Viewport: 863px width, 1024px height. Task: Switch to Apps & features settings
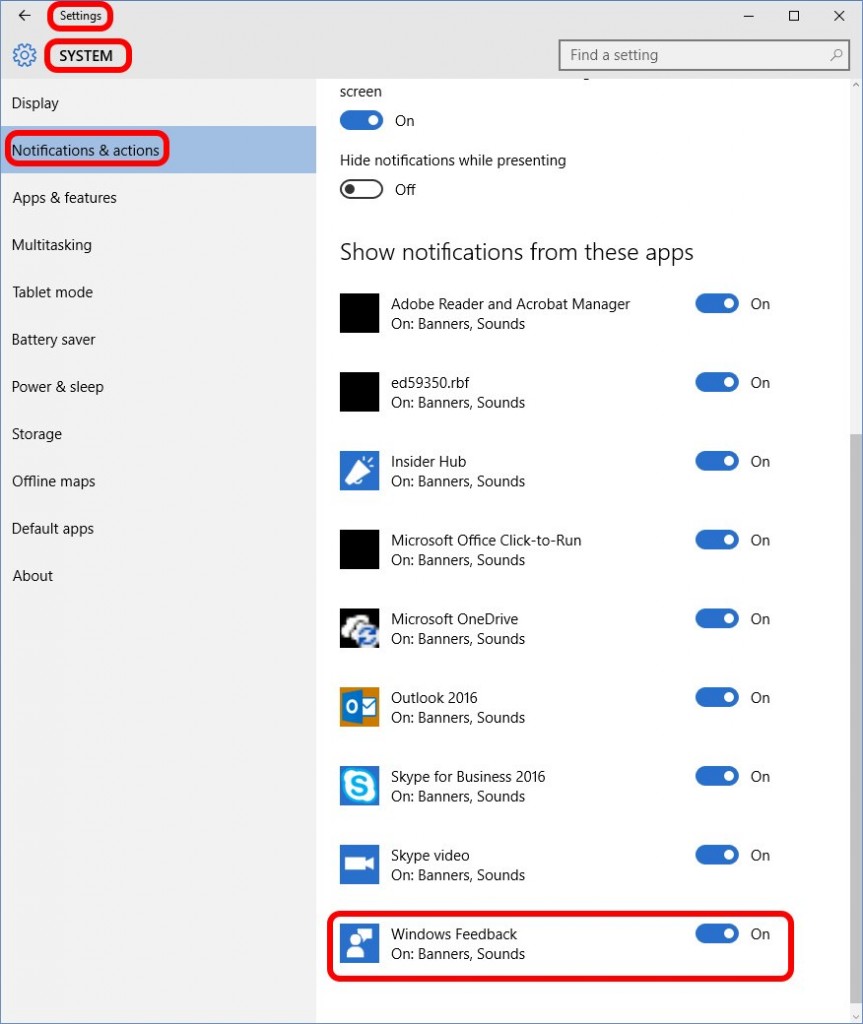point(64,197)
